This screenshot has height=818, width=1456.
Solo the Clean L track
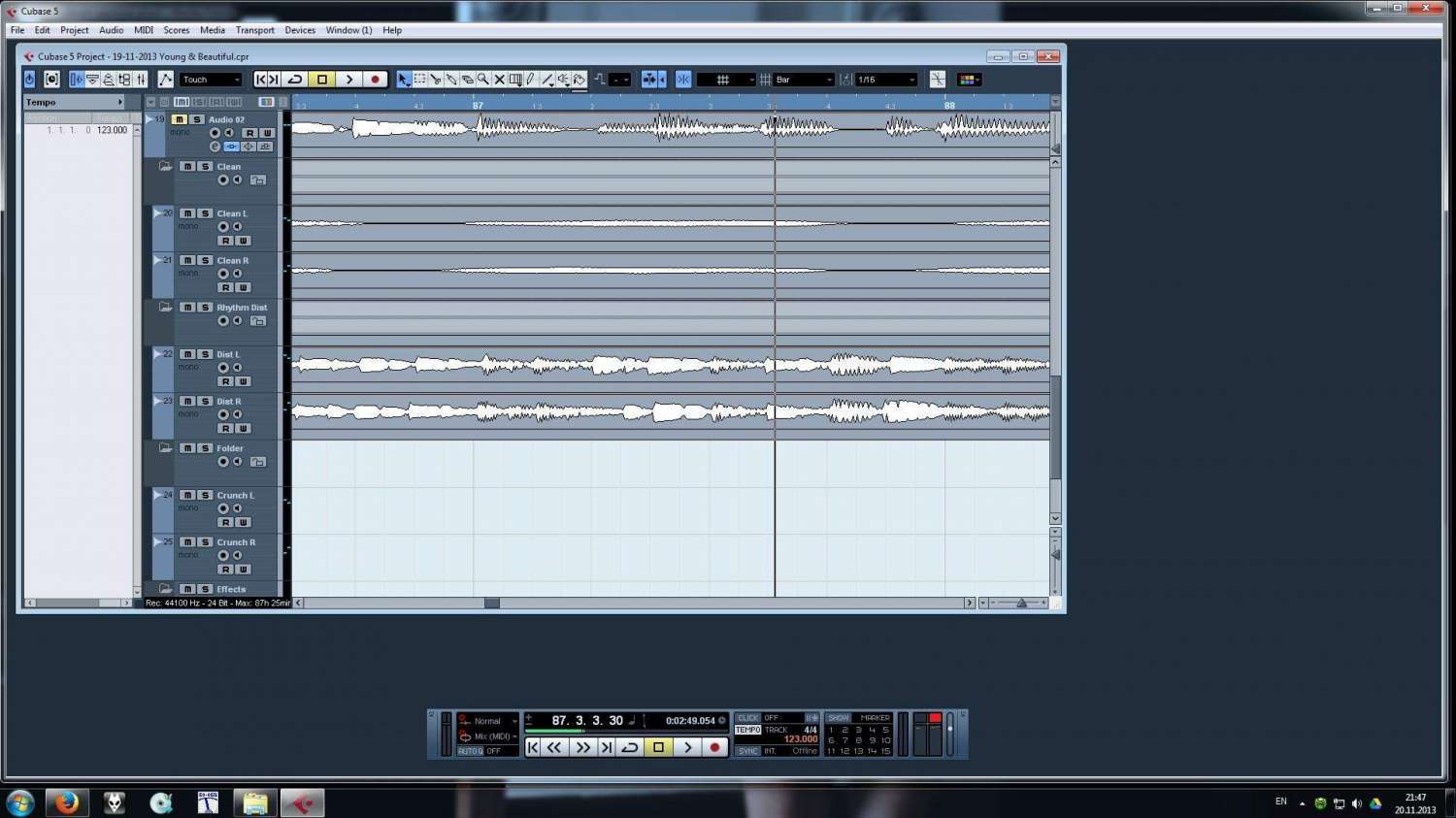pos(205,213)
